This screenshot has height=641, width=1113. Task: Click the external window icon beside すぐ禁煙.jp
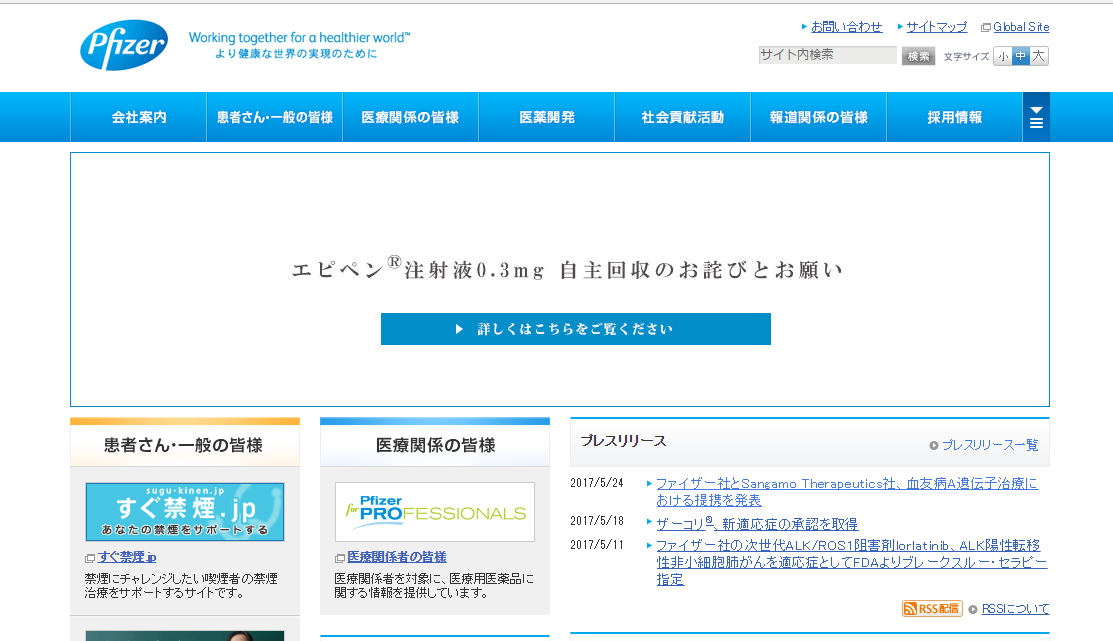(x=90, y=559)
